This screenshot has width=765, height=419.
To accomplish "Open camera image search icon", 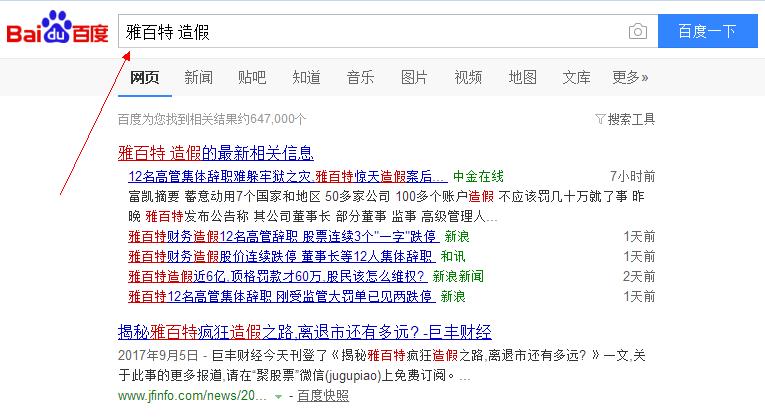I will pyautogui.click(x=638, y=31).
